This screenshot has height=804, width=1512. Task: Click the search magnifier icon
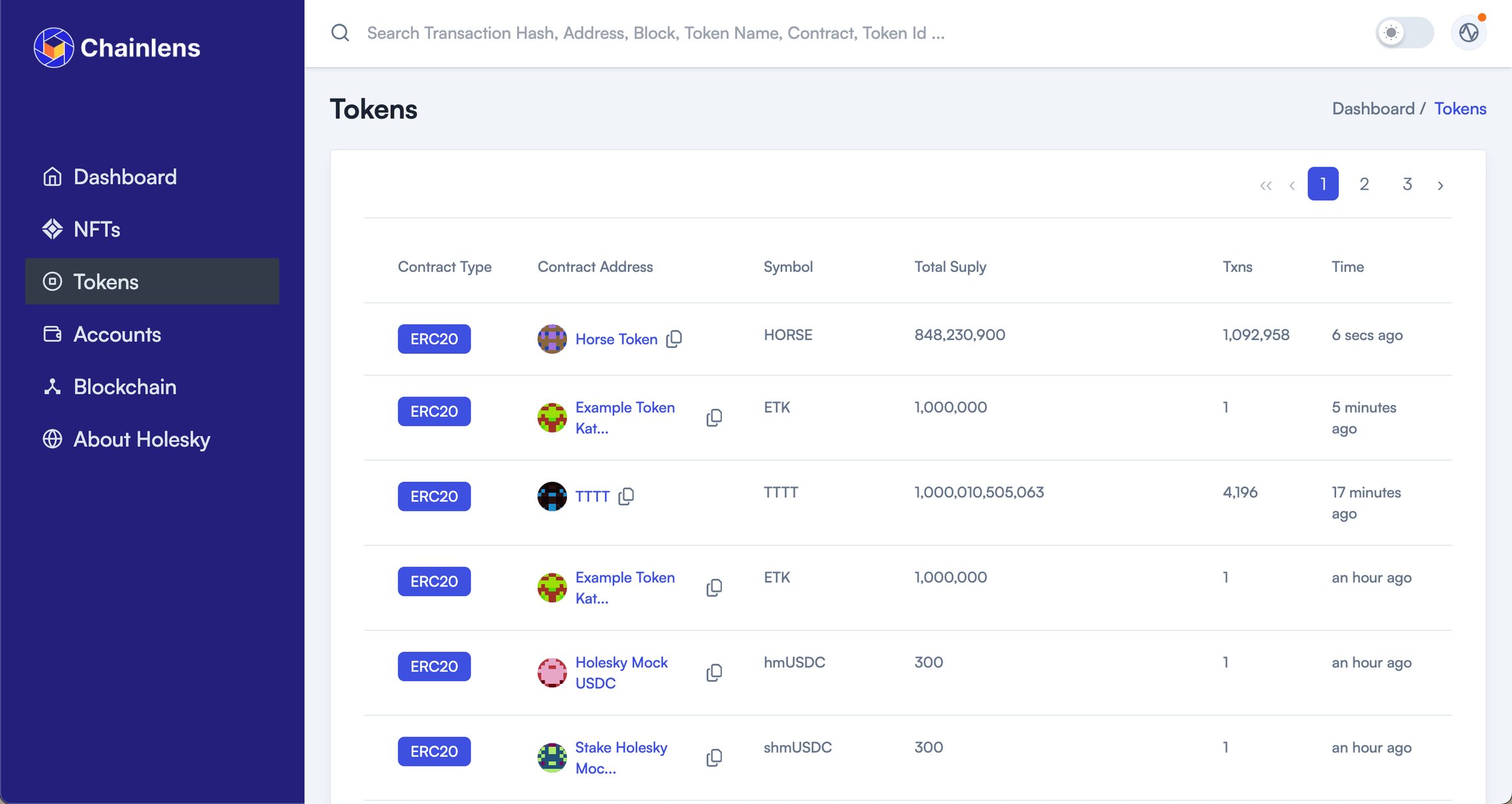pos(340,32)
